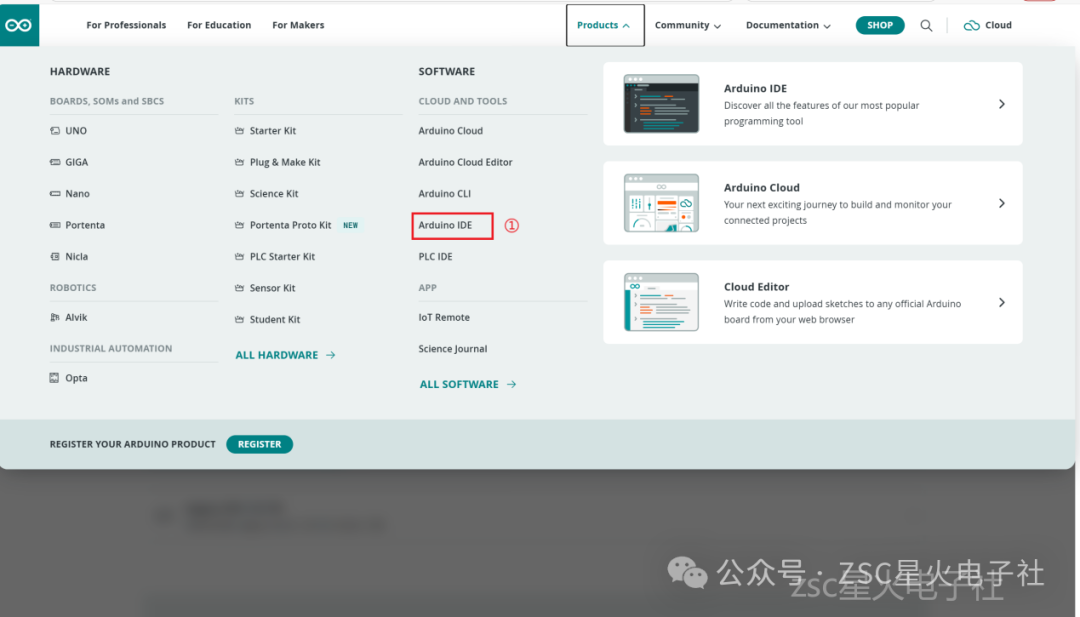This screenshot has height=617, width=1080.
Task: Collapse the Products dropdown menu
Action: coord(605,25)
